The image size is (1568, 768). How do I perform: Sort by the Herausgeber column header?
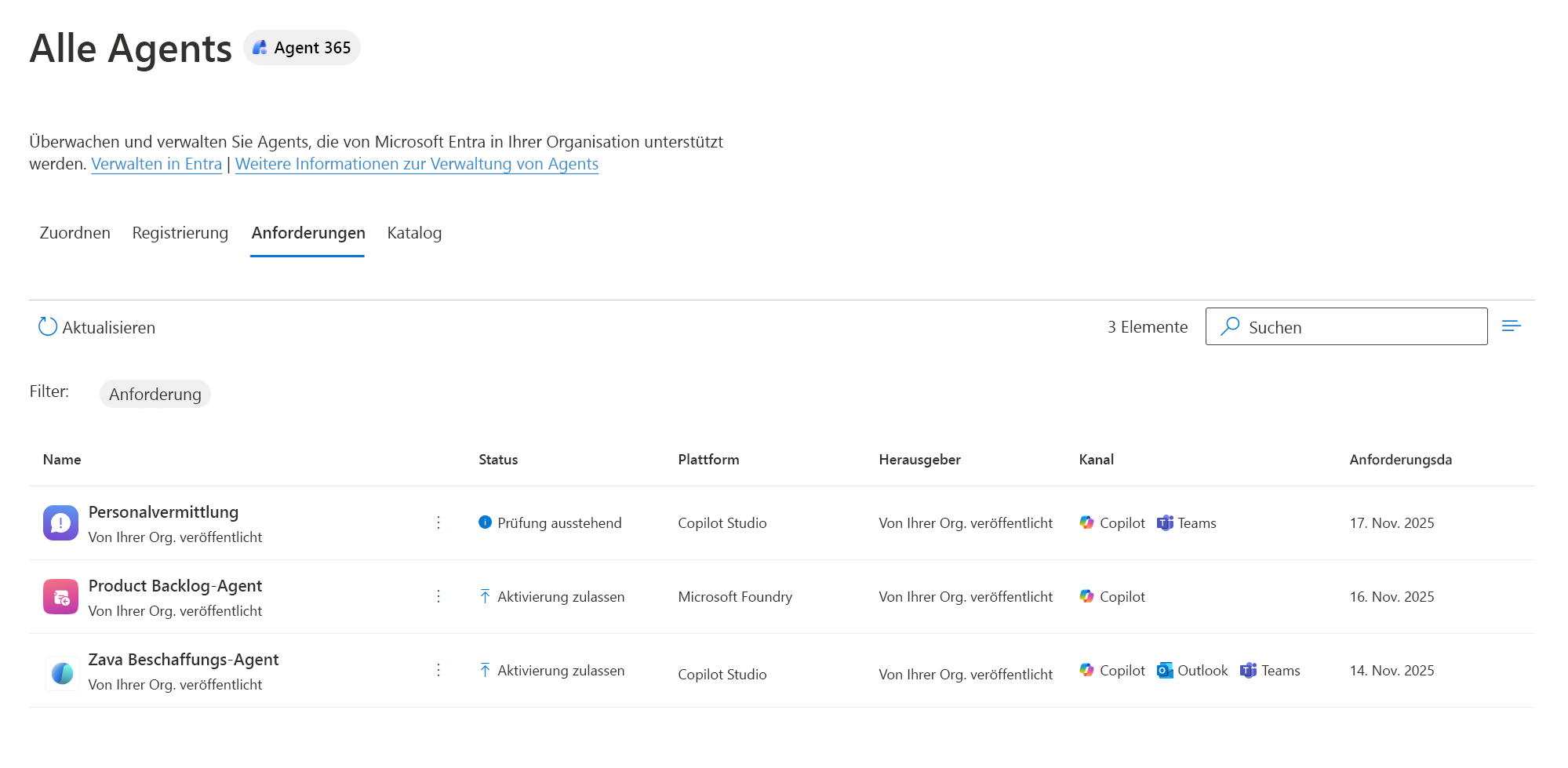point(919,460)
